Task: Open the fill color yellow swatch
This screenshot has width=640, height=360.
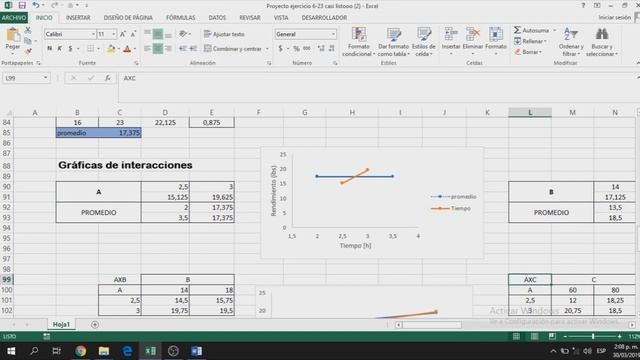Action: point(111,49)
